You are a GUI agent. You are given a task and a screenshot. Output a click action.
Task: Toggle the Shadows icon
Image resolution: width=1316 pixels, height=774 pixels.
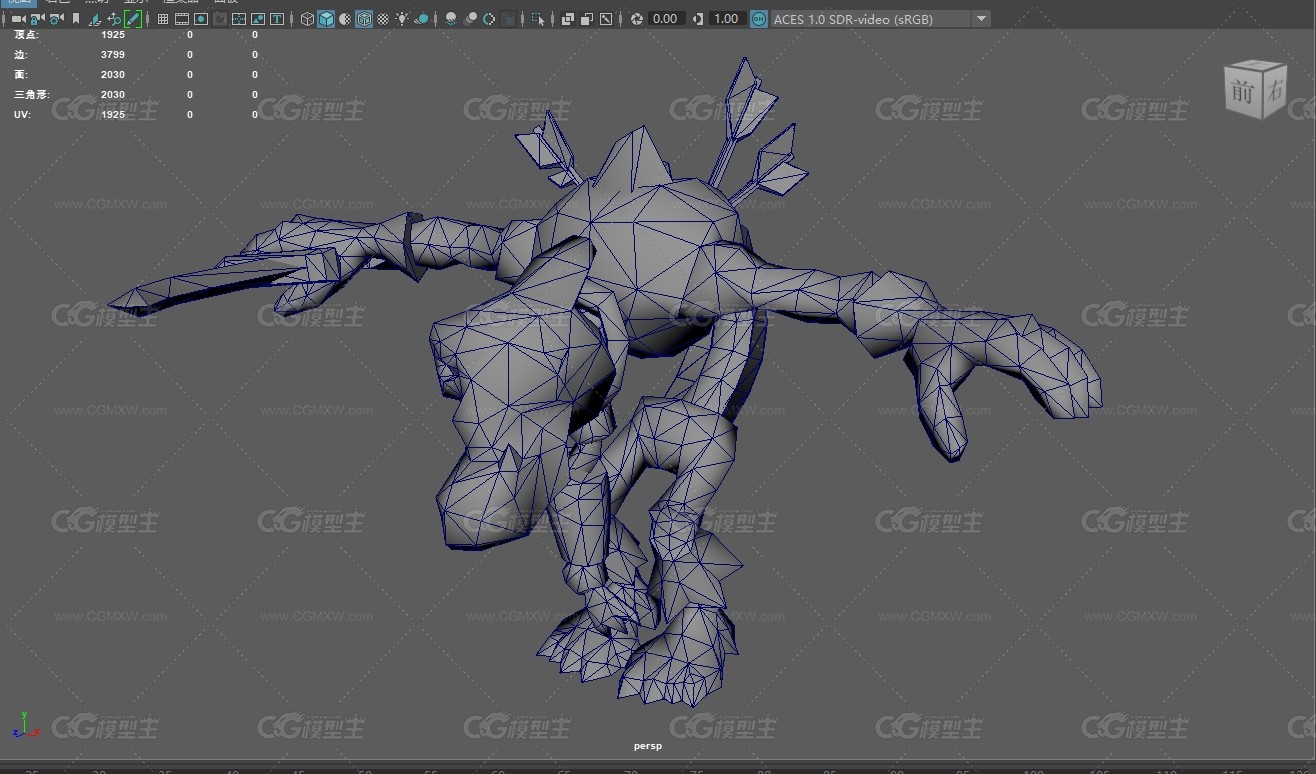(x=421, y=19)
